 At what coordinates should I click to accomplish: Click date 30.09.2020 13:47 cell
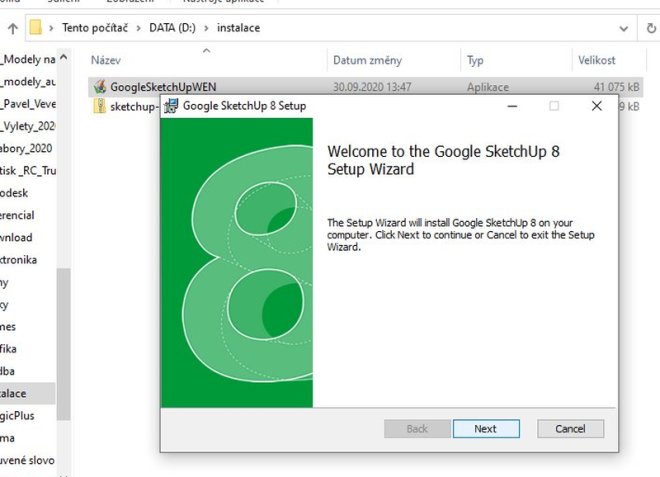pos(372,87)
